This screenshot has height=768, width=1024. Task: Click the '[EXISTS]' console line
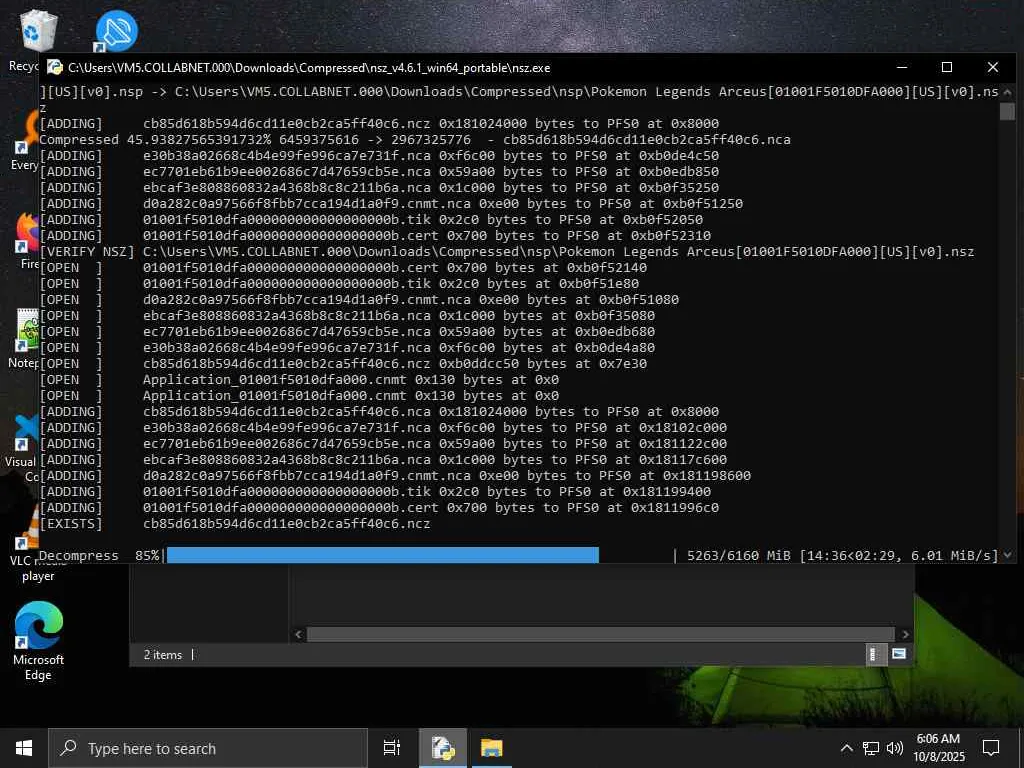pyautogui.click(x=235, y=524)
